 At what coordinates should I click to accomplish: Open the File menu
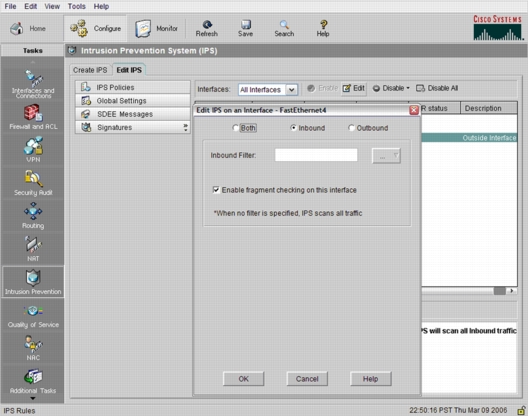pos(10,6)
